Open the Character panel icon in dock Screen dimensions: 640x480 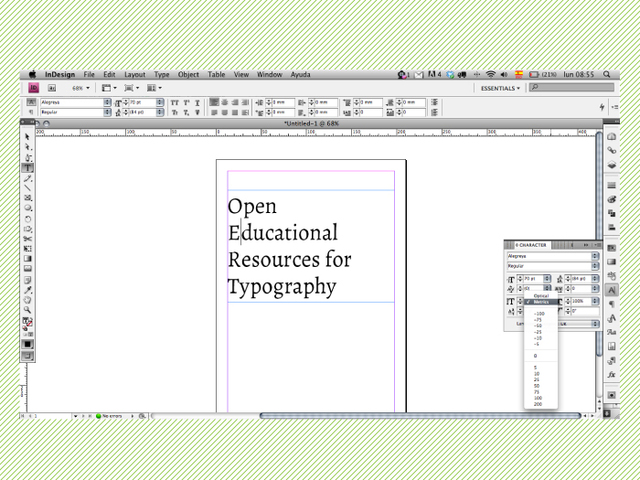pyautogui.click(x=611, y=290)
